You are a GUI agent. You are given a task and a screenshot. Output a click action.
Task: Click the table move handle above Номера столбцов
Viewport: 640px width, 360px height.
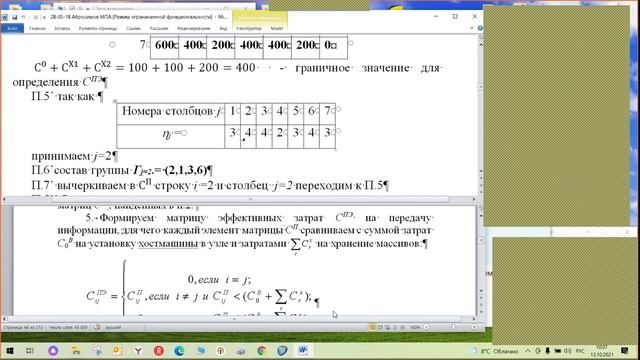click(115, 101)
